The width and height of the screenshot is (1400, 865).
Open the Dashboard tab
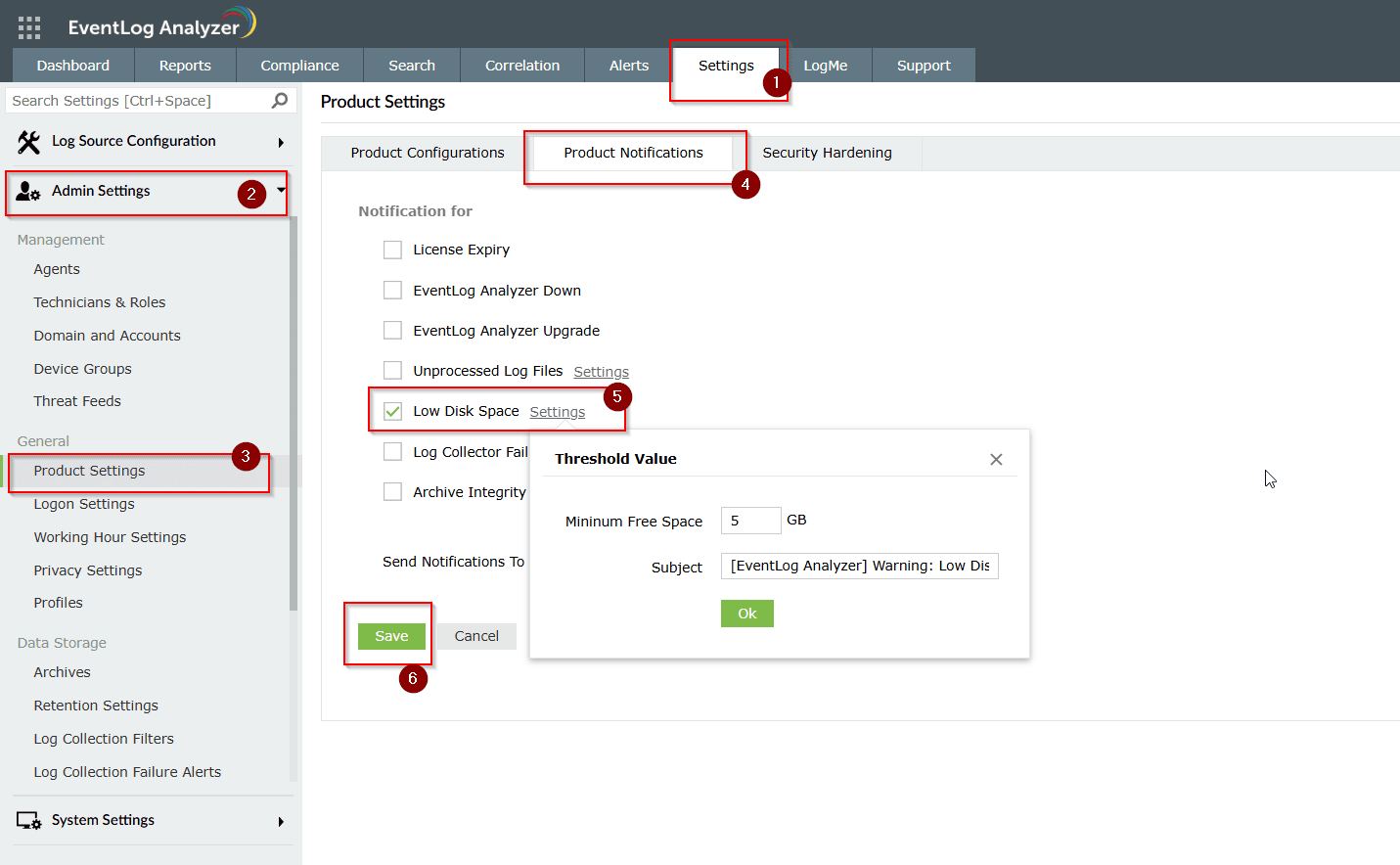(x=73, y=66)
